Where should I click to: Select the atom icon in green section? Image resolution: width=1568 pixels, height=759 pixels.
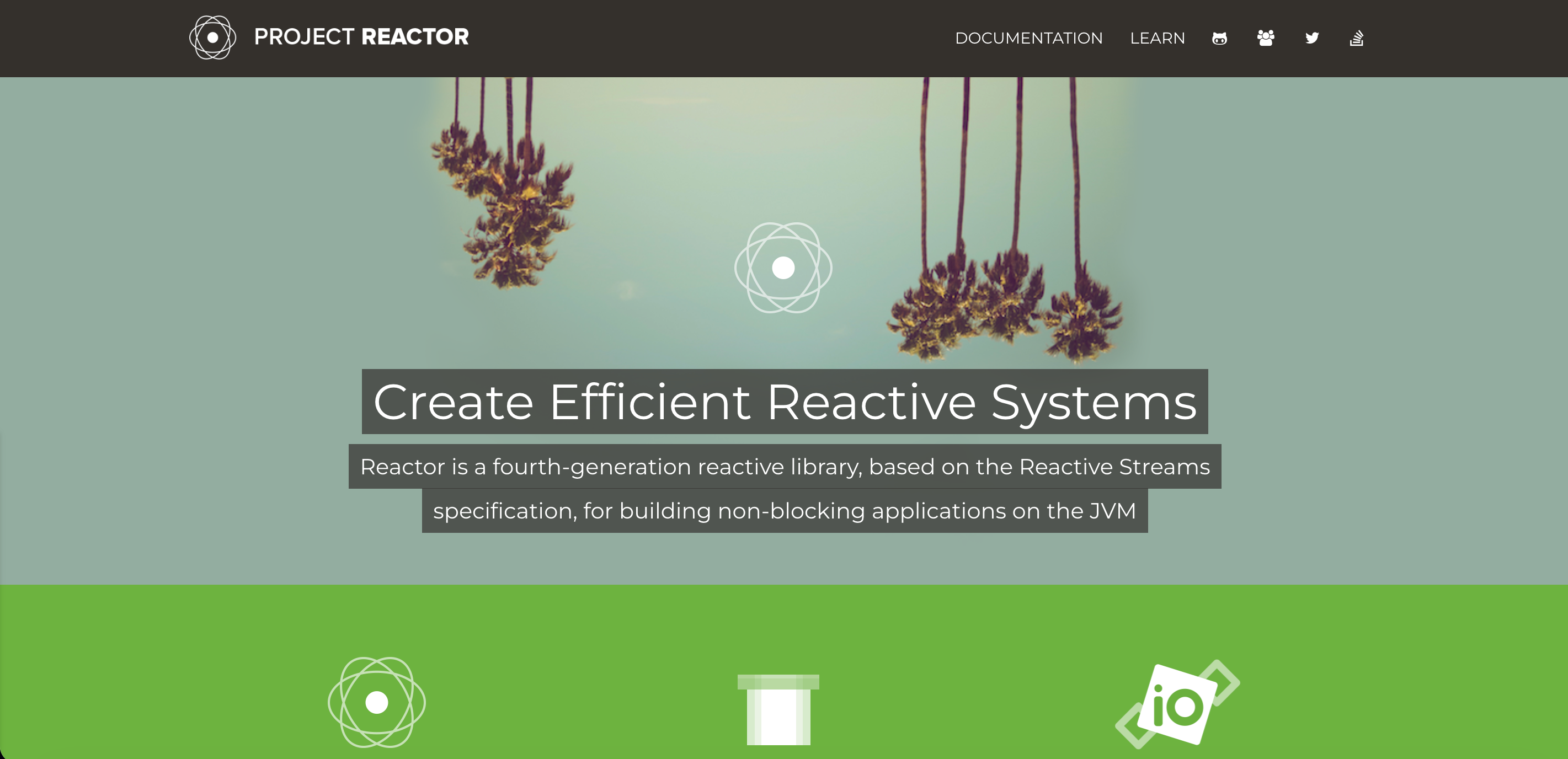[377, 702]
